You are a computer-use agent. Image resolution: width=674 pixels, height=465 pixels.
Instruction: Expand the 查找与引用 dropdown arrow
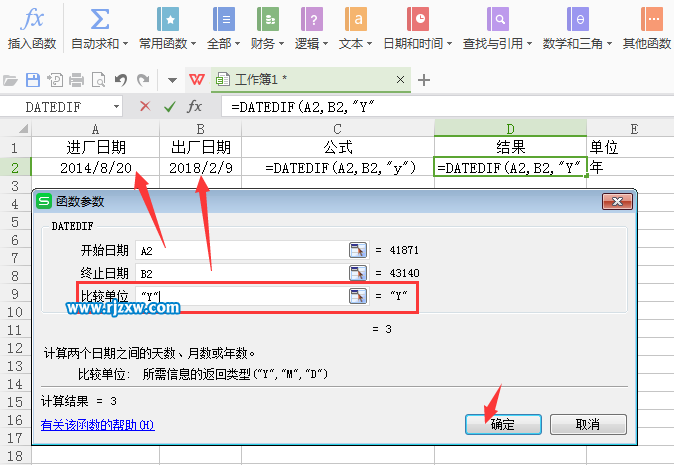click(529, 43)
